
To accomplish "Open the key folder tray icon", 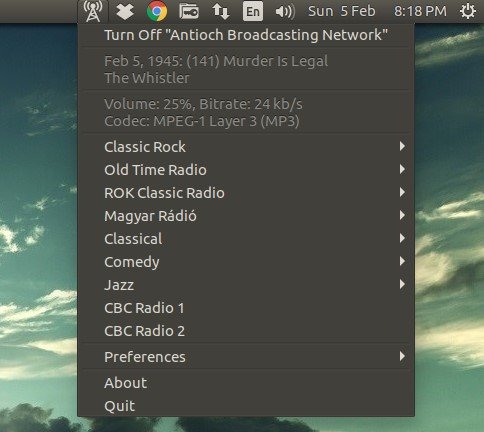I will pos(189,11).
